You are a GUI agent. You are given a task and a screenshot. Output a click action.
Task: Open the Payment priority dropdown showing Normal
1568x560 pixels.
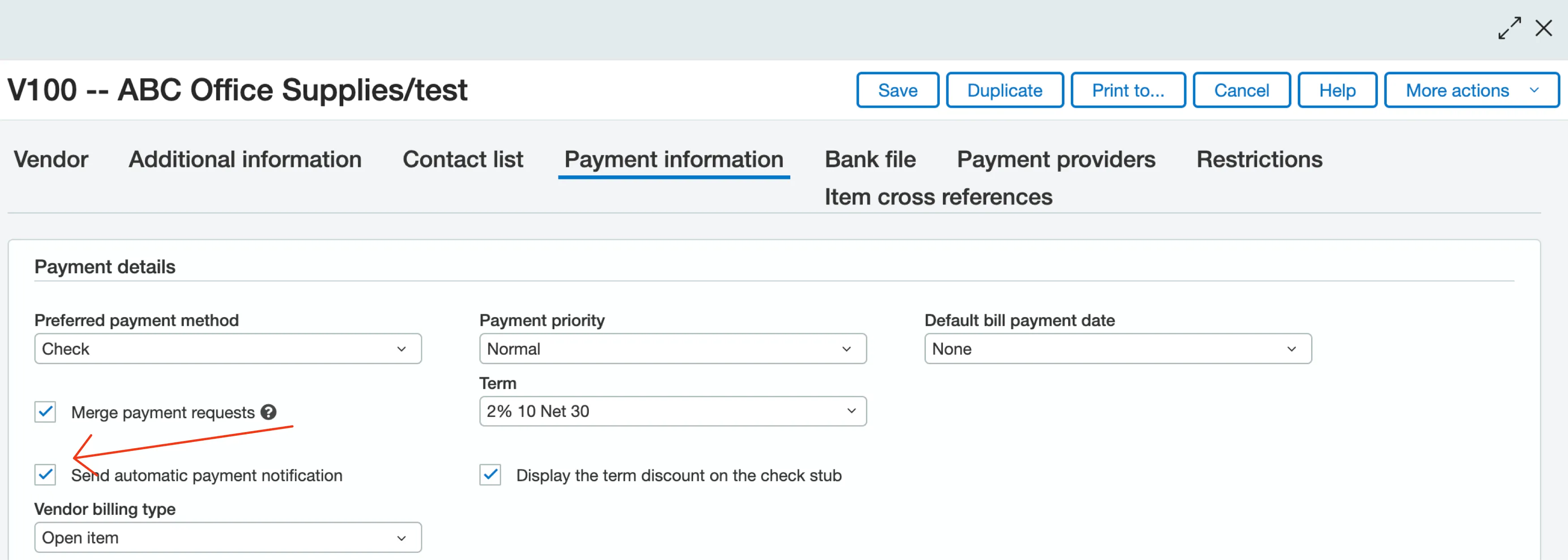pos(673,349)
